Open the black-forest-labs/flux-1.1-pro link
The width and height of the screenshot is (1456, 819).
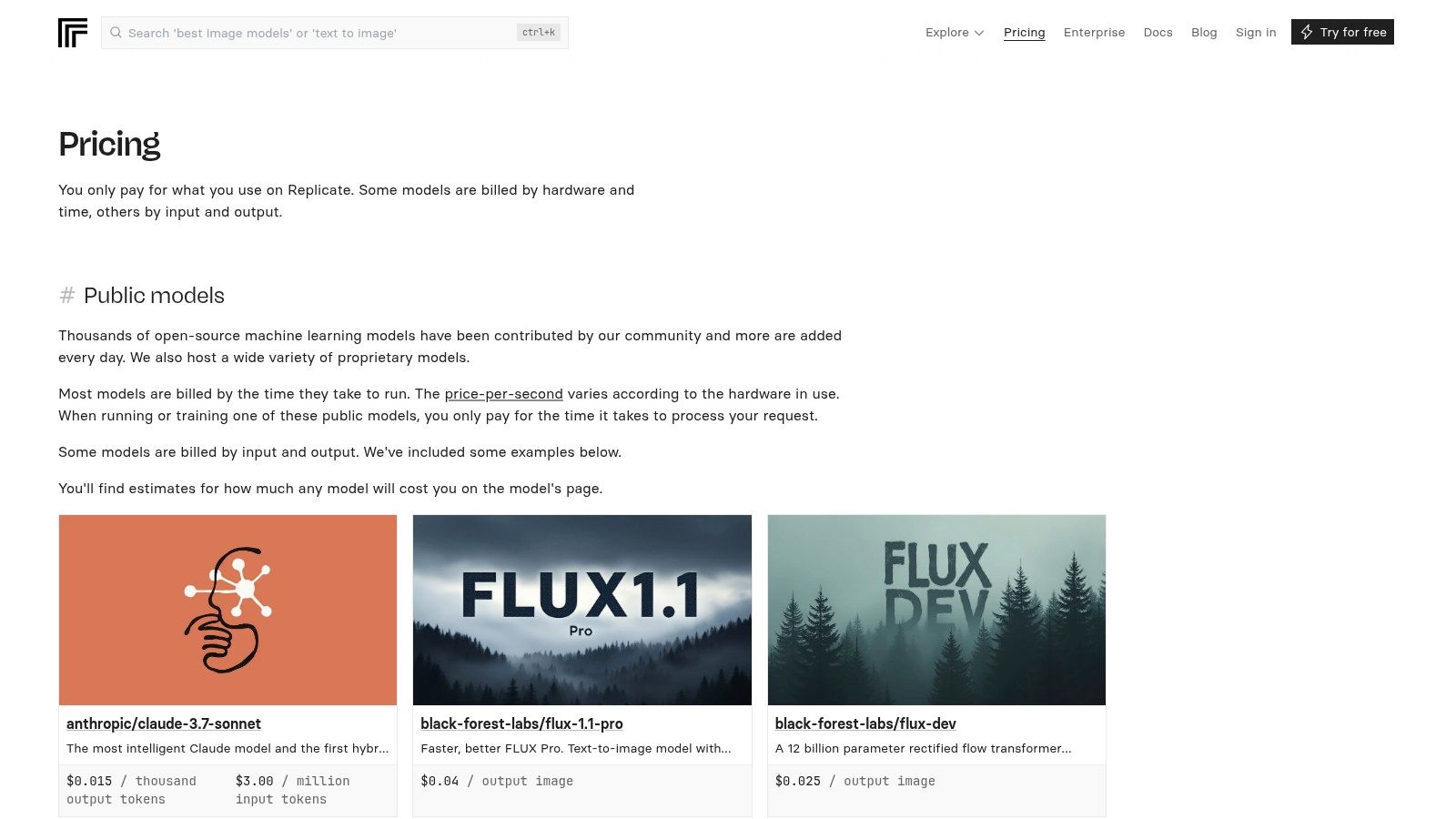(x=521, y=723)
